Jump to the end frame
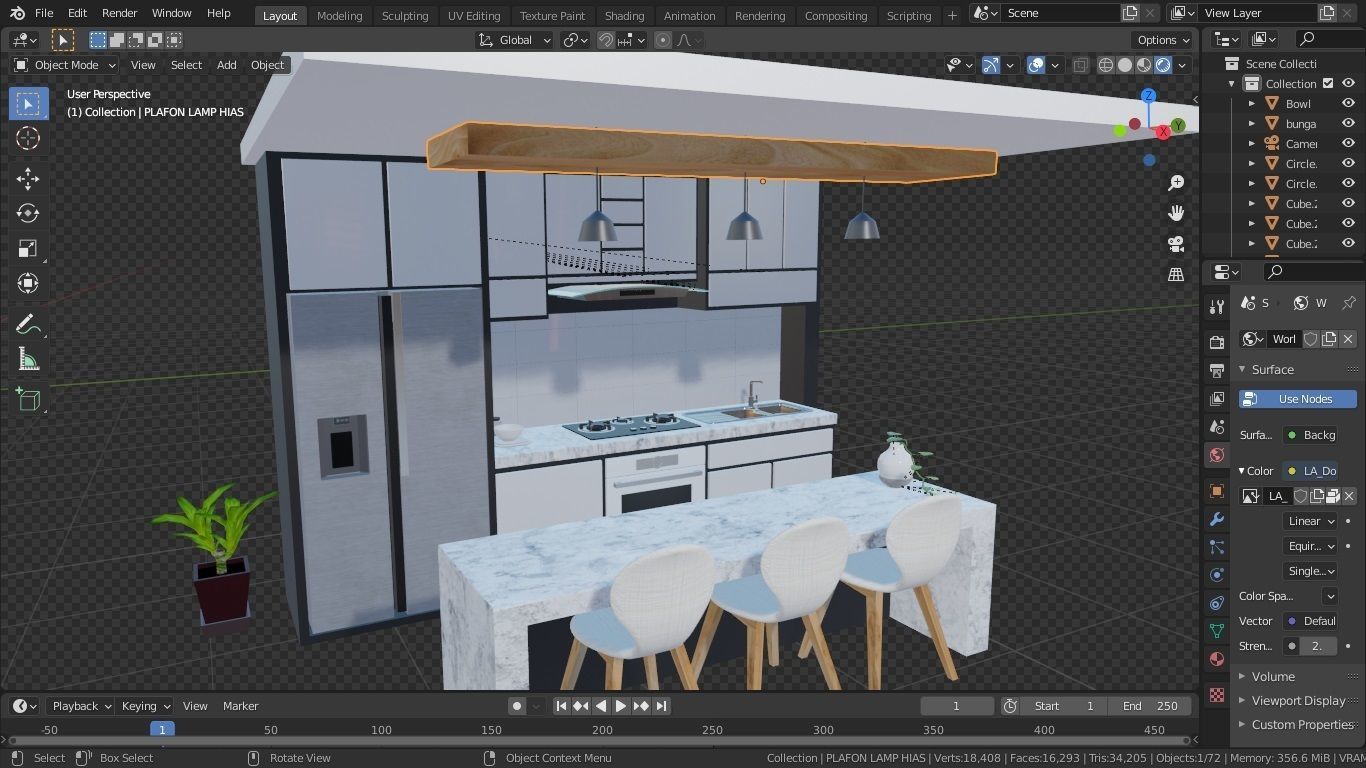Viewport: 1366px width, 768px height. point(660,706)
